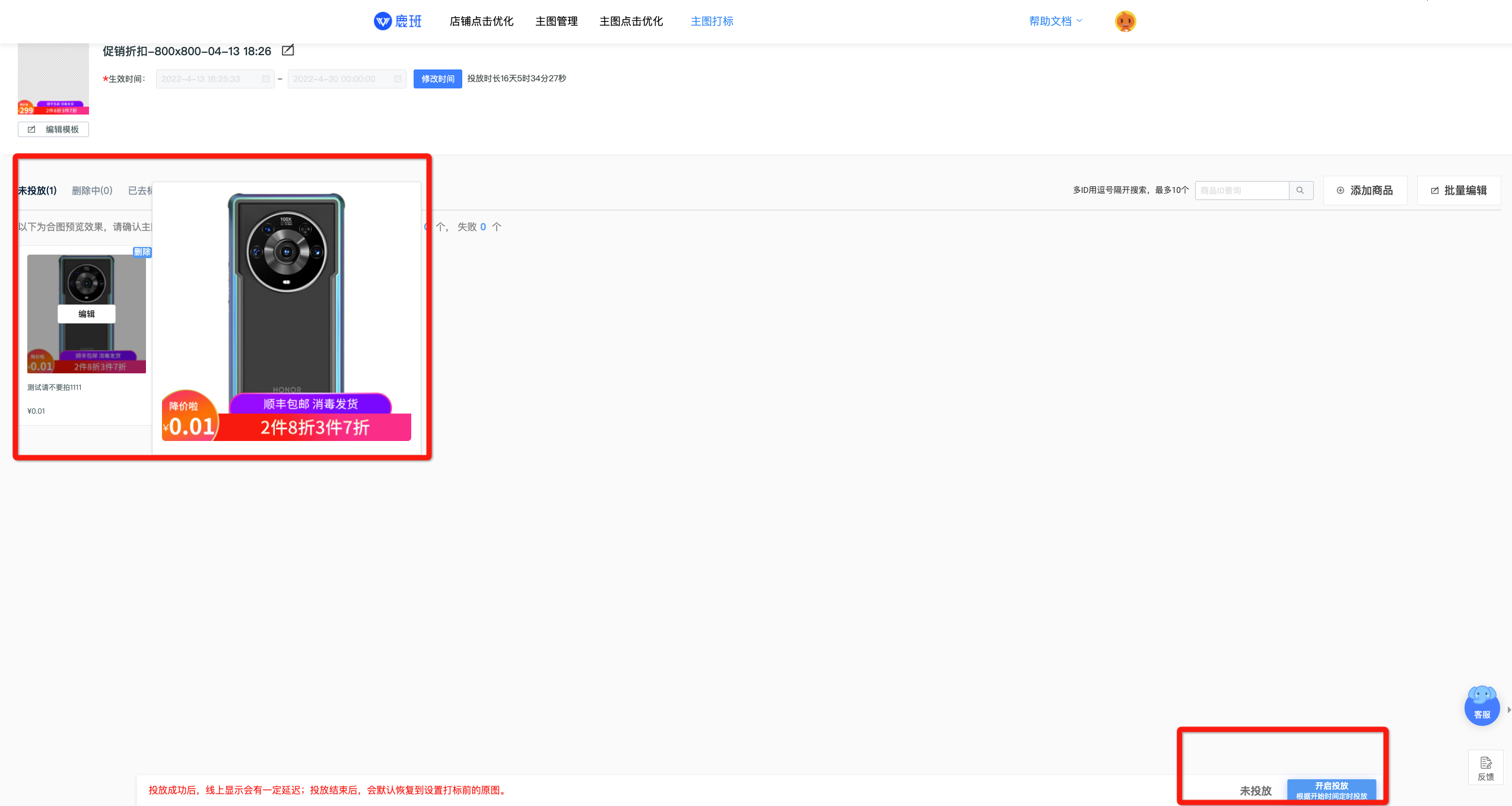
Task: Click the 批量编辑 button
Action: 1459,191
